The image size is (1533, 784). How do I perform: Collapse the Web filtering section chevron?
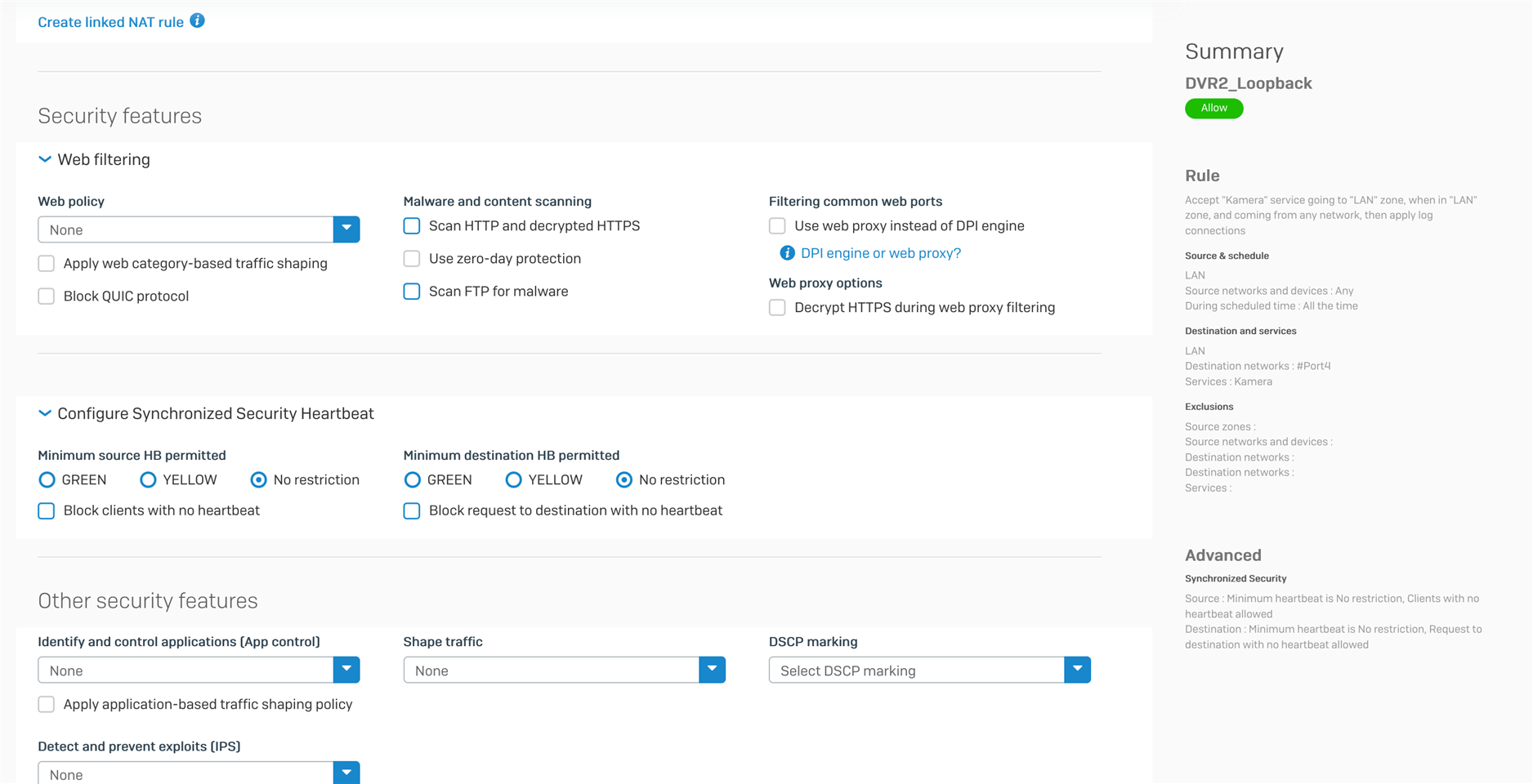coord(45,159)
